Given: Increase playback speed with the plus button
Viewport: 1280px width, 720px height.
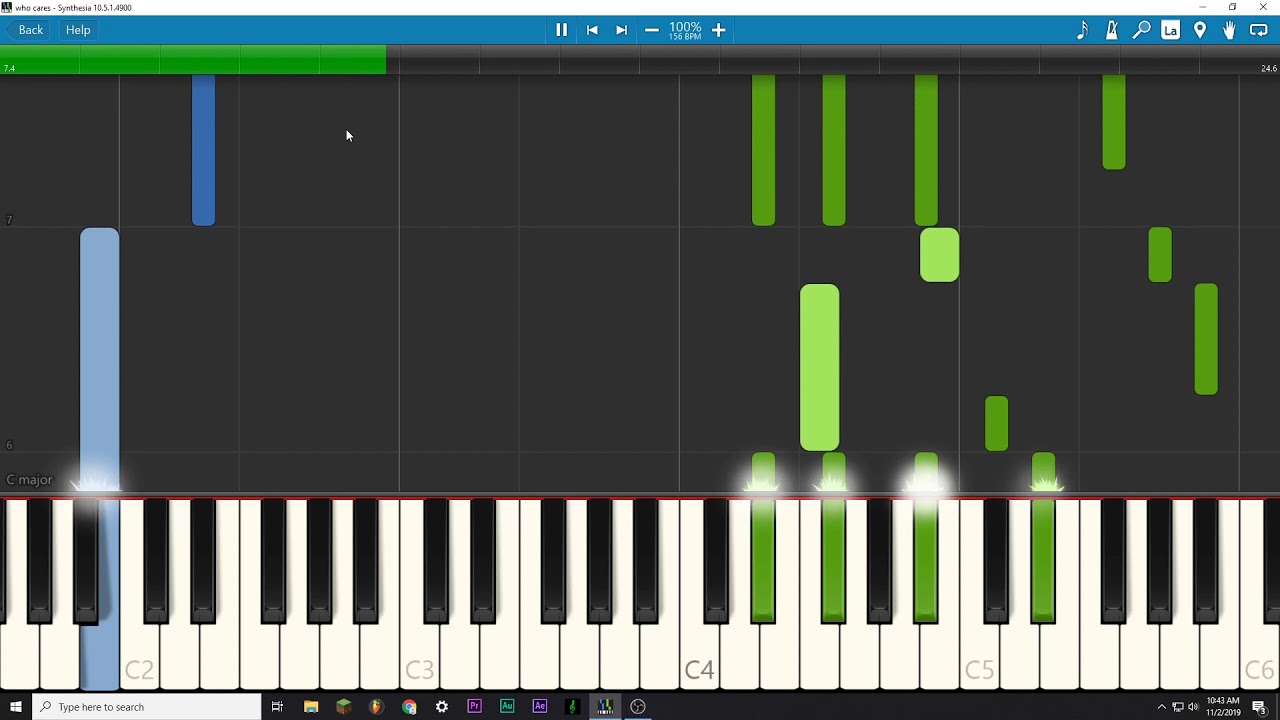Looking at the screenshot, I should pos(718,30).
